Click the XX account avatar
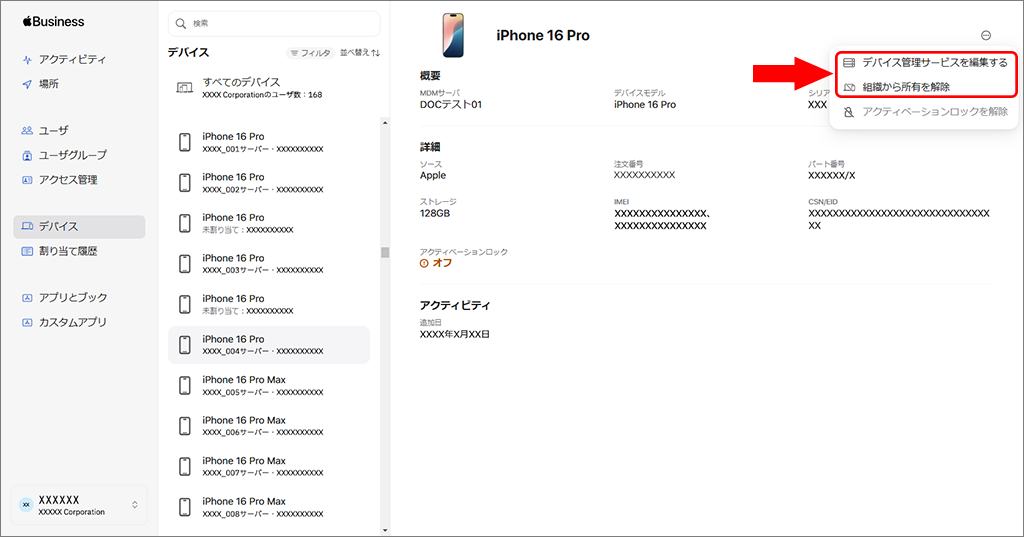 pos(26,505)
